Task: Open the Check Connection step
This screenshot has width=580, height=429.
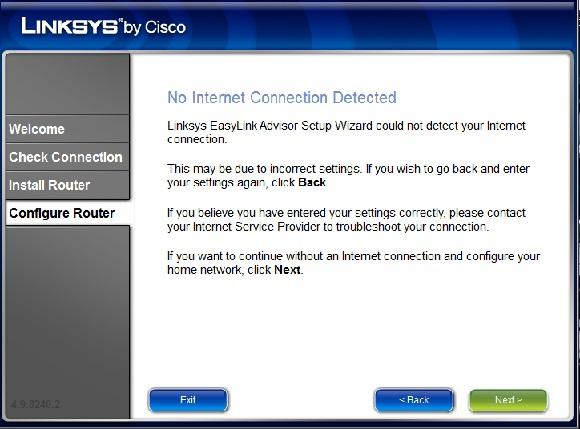Action: 67,157
